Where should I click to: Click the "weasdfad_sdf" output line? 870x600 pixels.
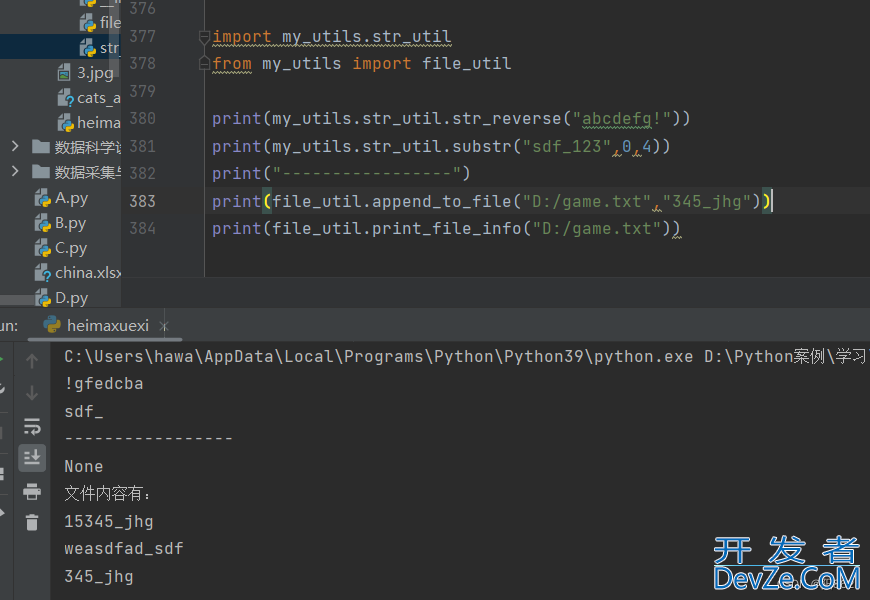pos(124,549)
